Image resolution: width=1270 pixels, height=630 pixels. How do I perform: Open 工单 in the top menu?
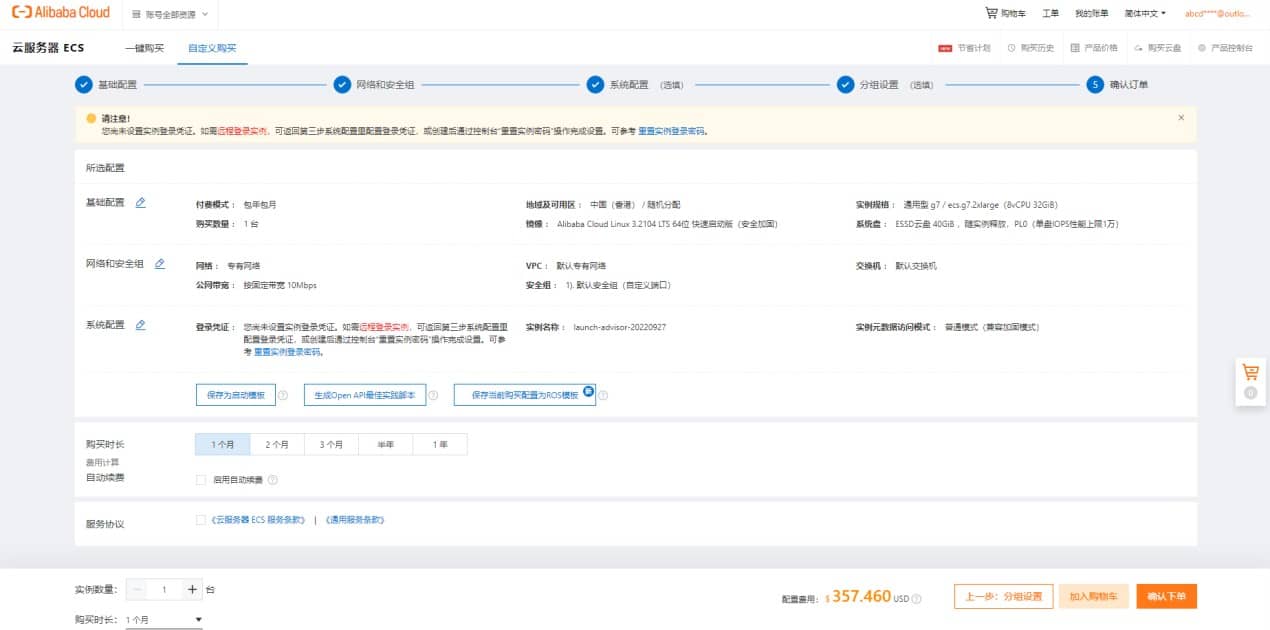pyautogui.click(x=1051, y=14)
